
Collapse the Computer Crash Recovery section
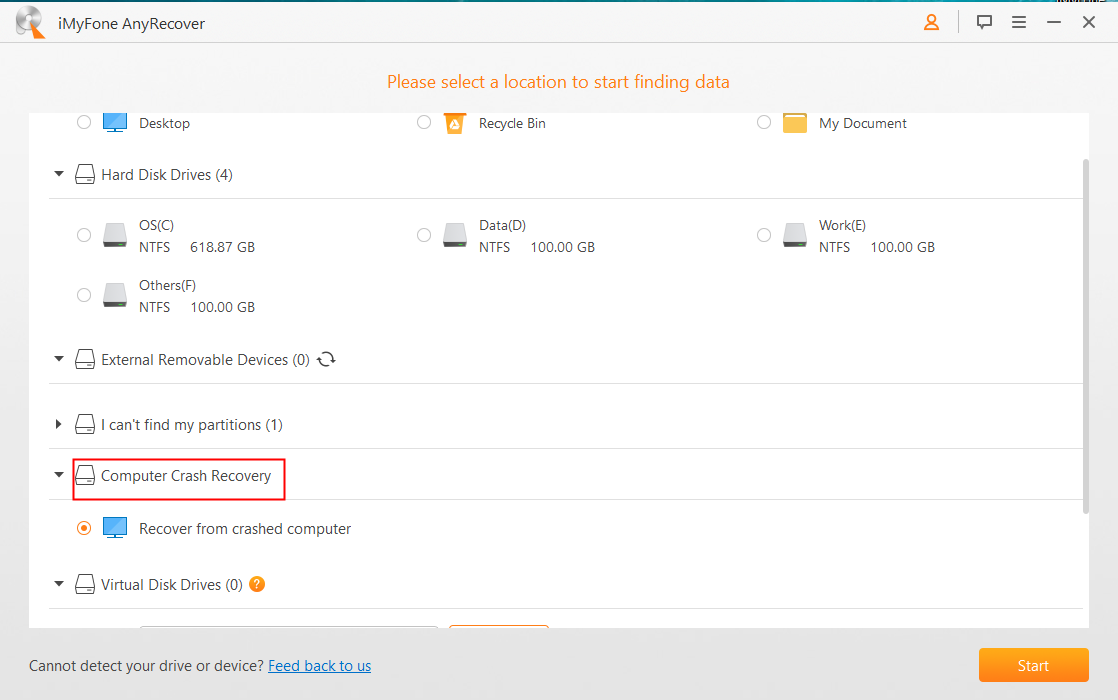click(x=59, y=475)
